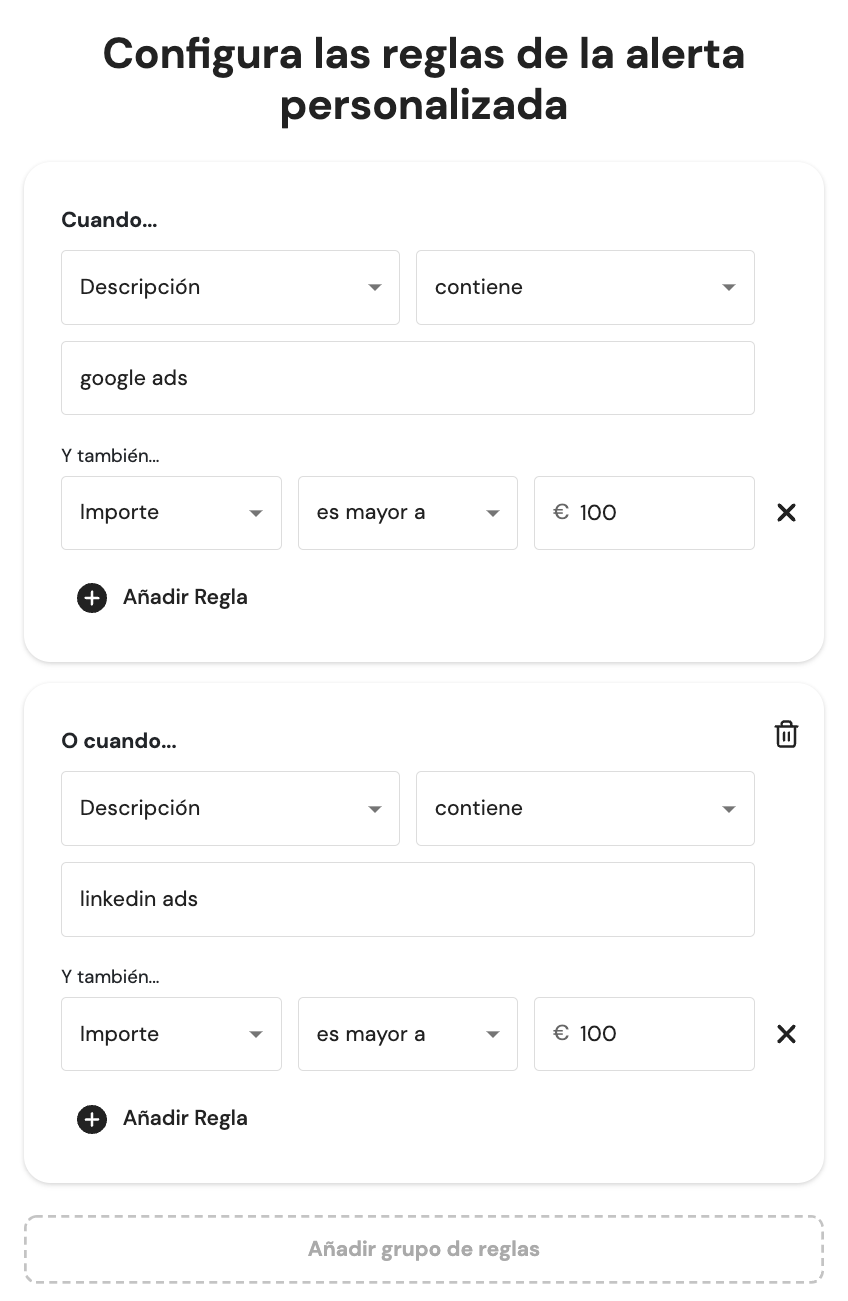The width and height of the screenshot is (848, 1301).
Task: Delete the second rule group with trash icon
Action: coord(786,734)
